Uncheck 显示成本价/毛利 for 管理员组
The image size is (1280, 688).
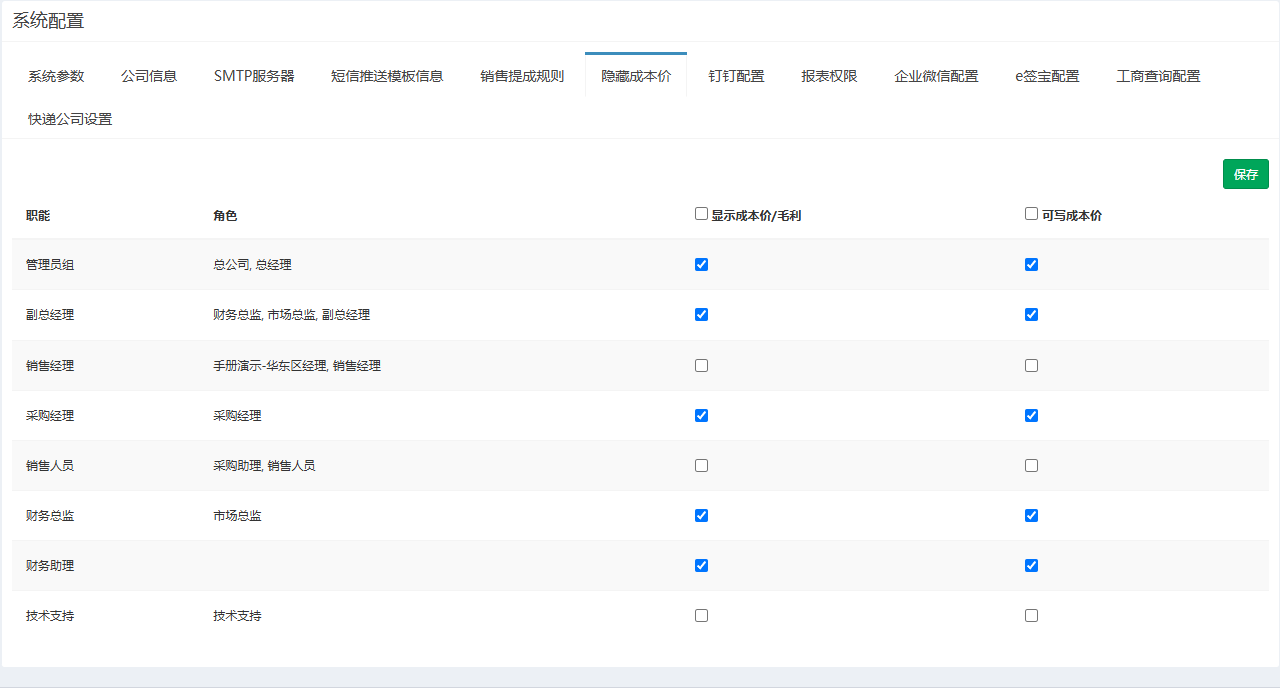(x=701, y=265)
